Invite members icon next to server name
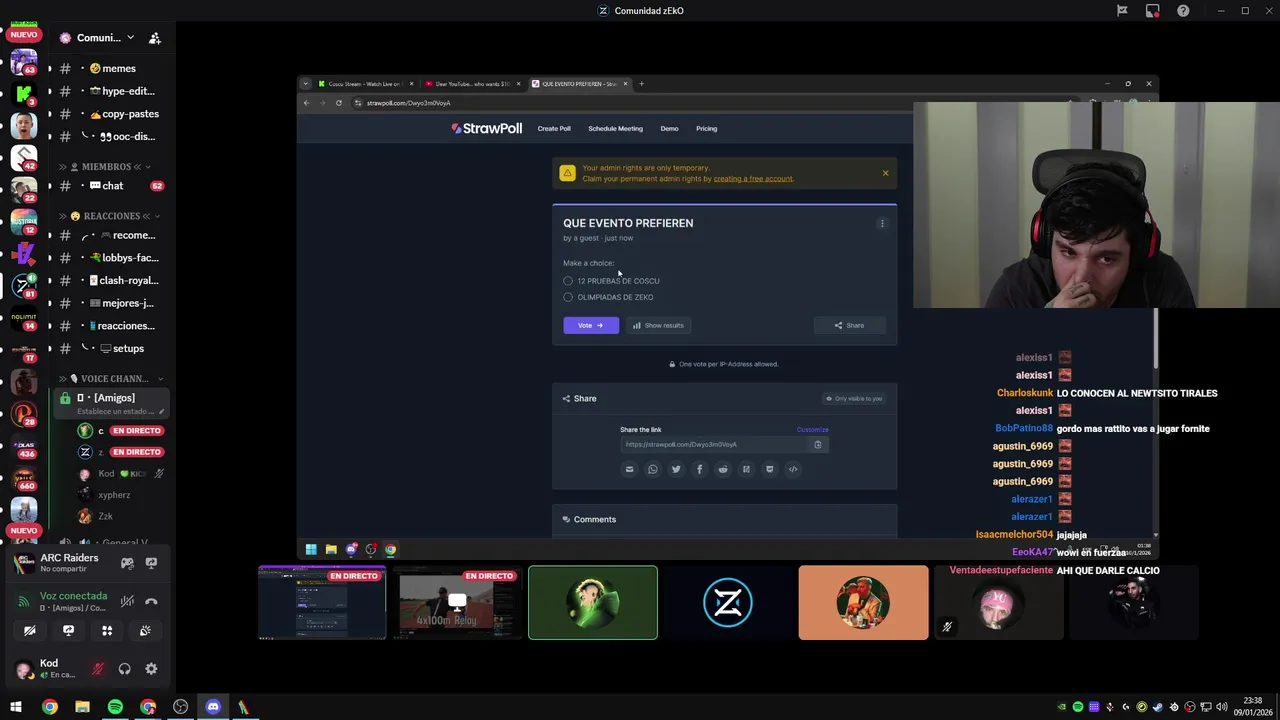This screenshot has width=1280, height=720. click(x=155, y=38)
